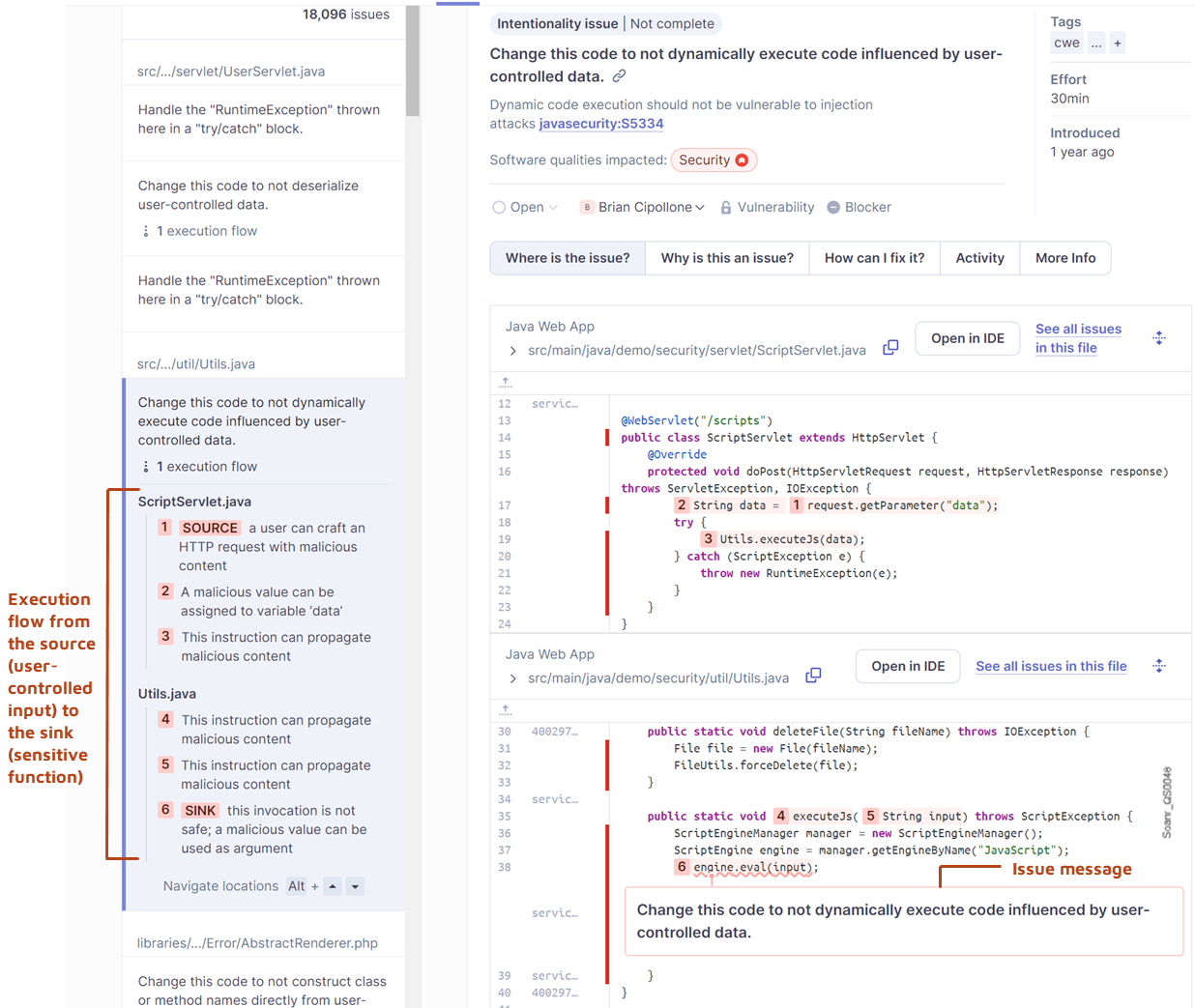The width and height of the screenshot is (1195, 1008).
Task: Copy the permalink icon beside the issue title
Action: pos(618,75)
